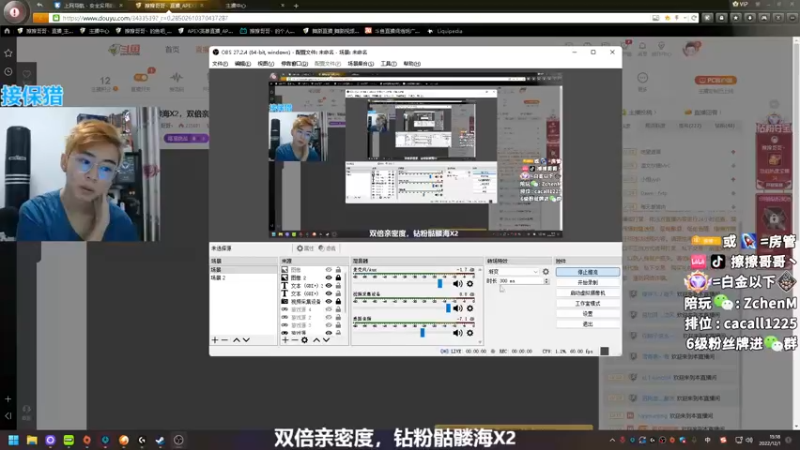Open browser favorites star in left sidebar
The height and width of the screenshot is (450, 800).
[8, 53]
